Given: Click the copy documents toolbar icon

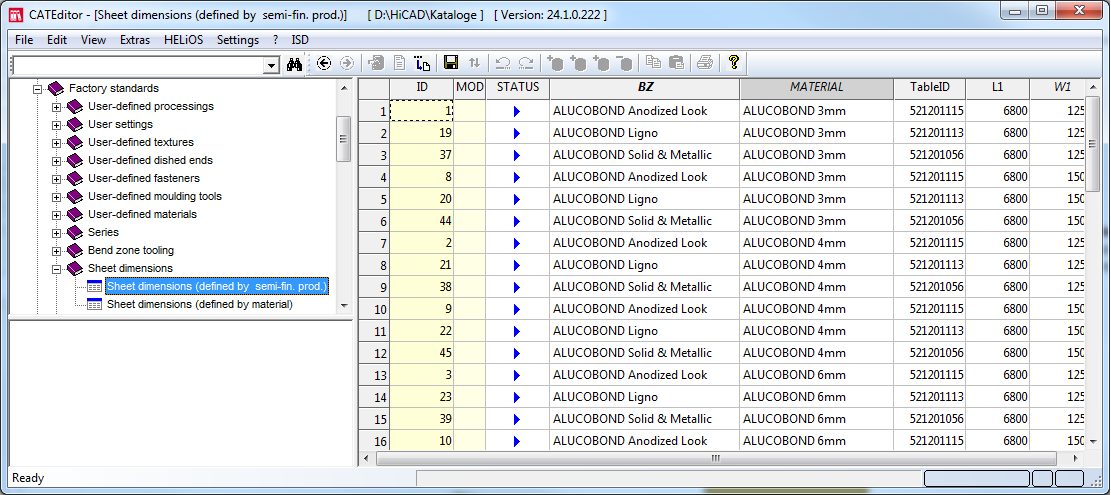Looking at the screenshot, I should (x=653, y=63).
